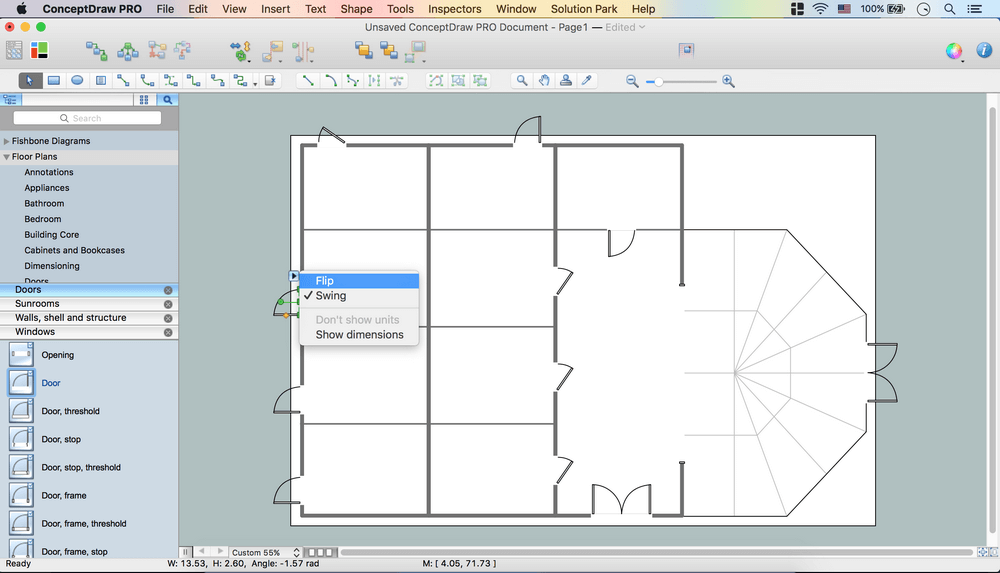Select the rectangle shape tool
Screen dimensions: 1000x573
[54, 81]
